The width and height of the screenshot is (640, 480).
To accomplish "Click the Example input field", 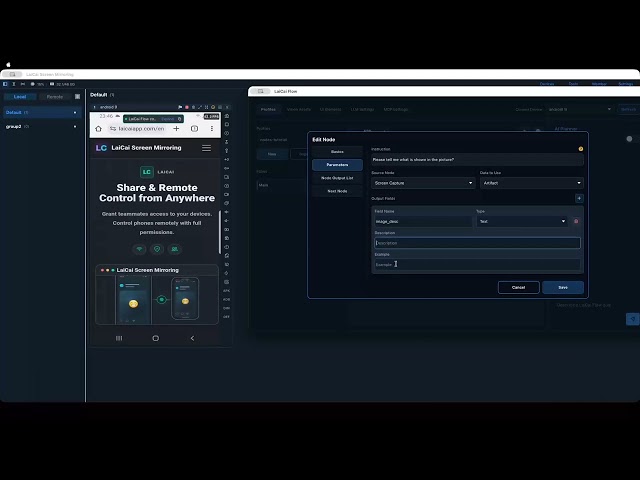I will click(477, 264).
